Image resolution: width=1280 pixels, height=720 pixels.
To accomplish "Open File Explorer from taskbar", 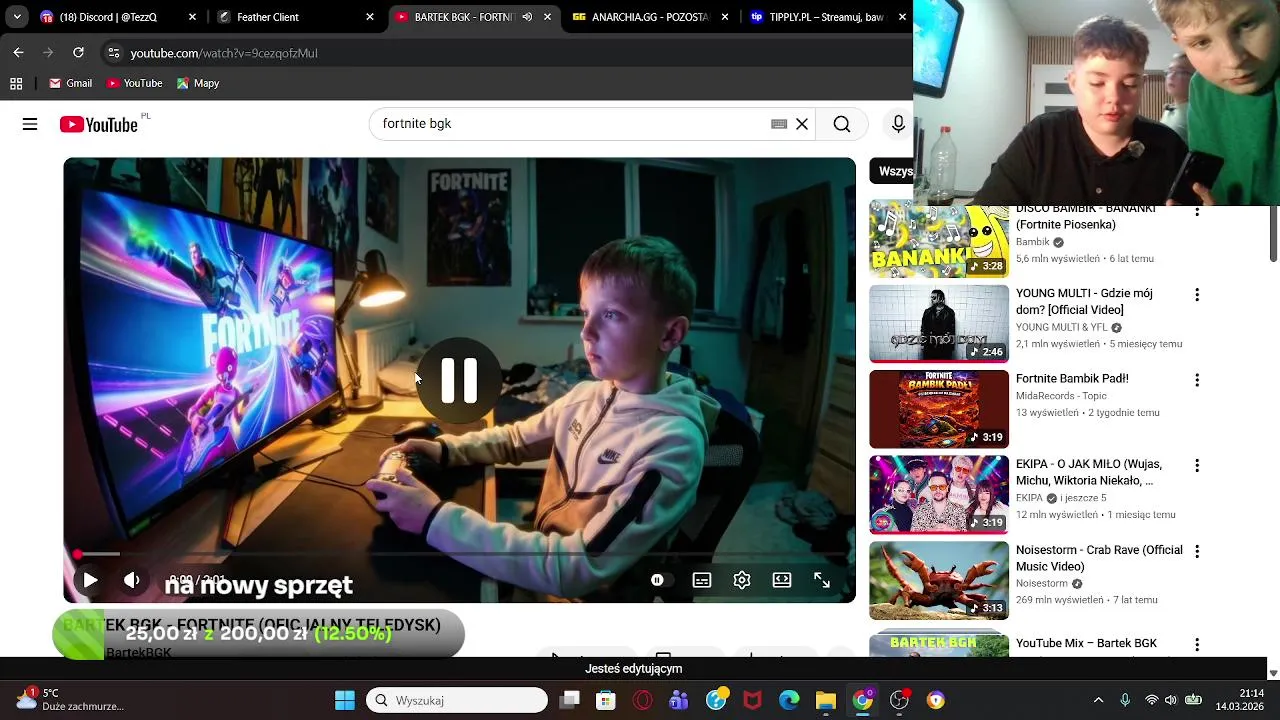I will pyautogui.click(x=826, y=700).
